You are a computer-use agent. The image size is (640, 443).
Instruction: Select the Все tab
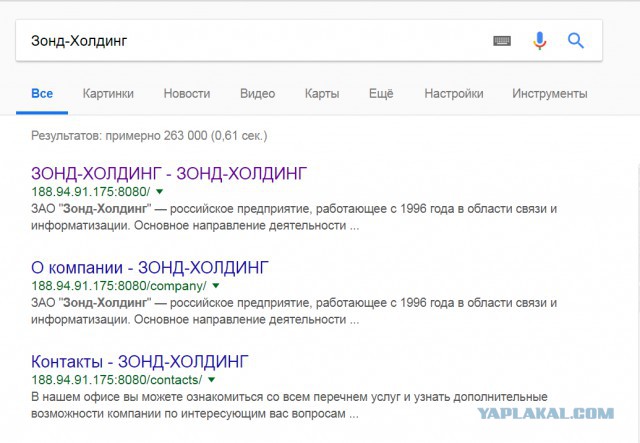click(x=42, y=93)
